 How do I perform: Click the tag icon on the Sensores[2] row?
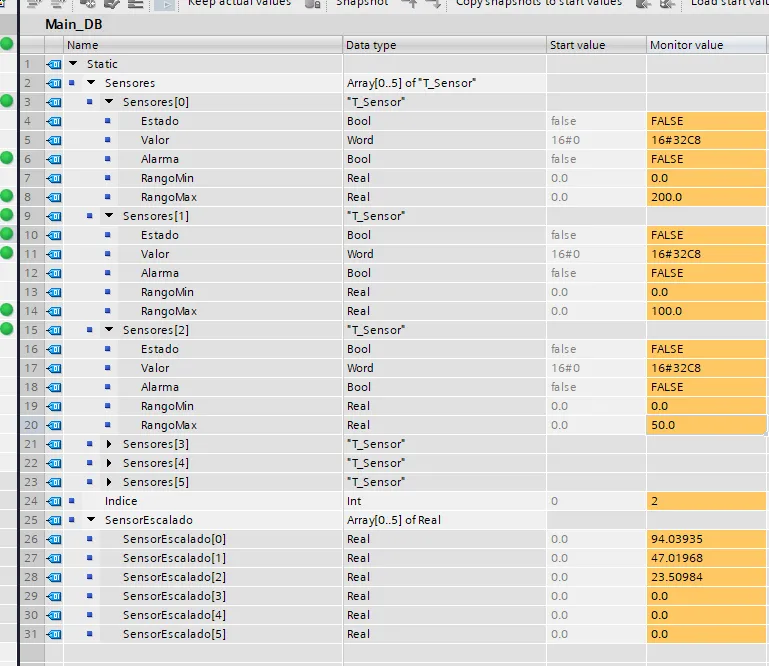[54, 330]
